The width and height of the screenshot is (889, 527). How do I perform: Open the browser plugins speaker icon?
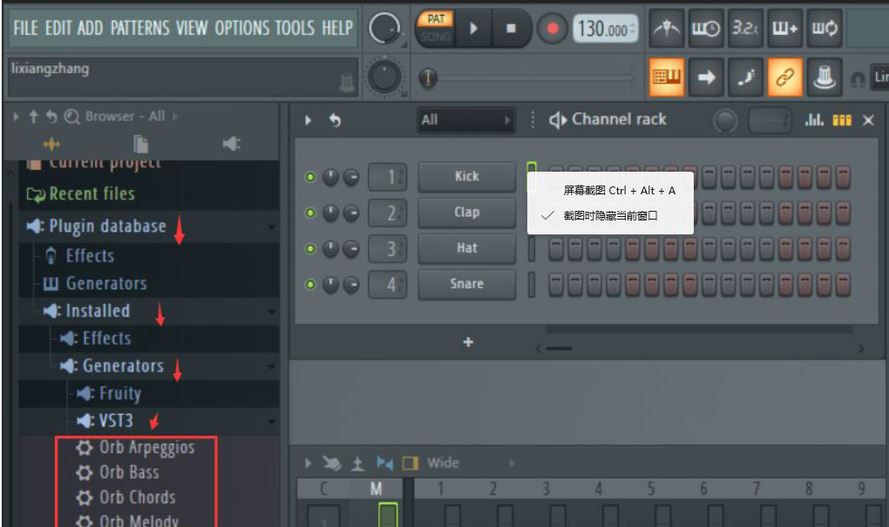(x=231, y=144)
